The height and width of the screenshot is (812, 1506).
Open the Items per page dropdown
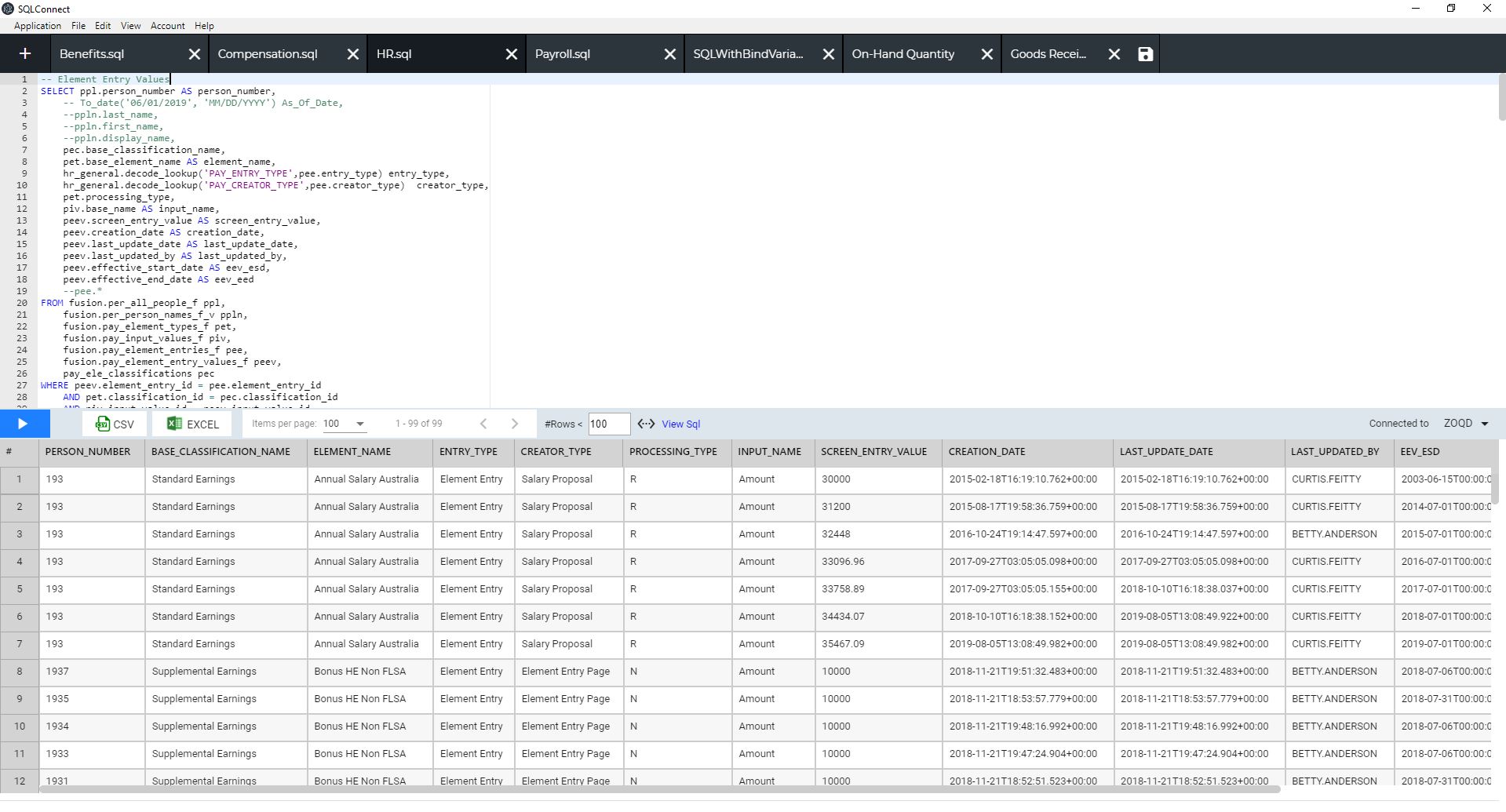pos(345,424)
